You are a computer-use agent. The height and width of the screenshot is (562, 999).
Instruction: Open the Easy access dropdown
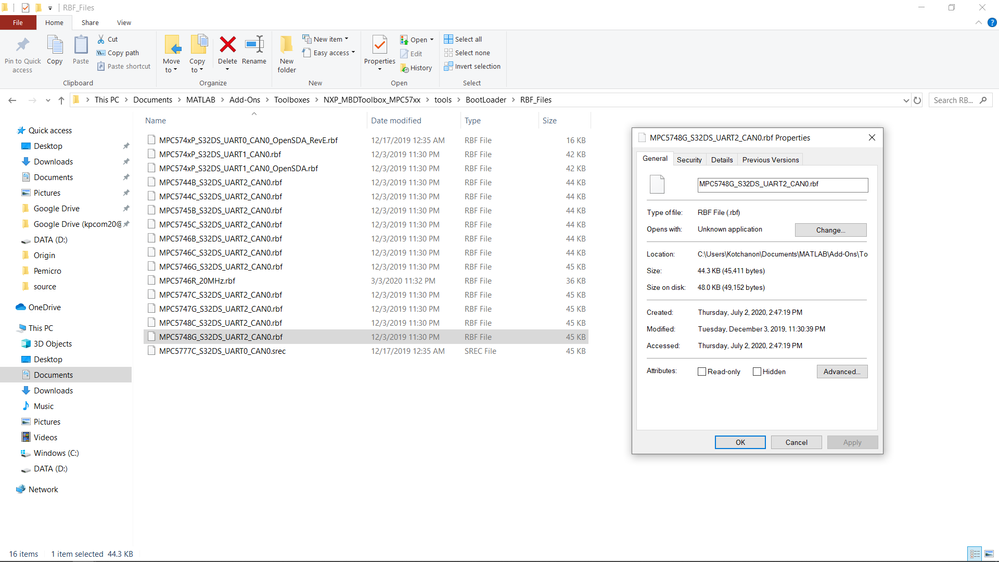pyautogui.click(x=329, y=53)
